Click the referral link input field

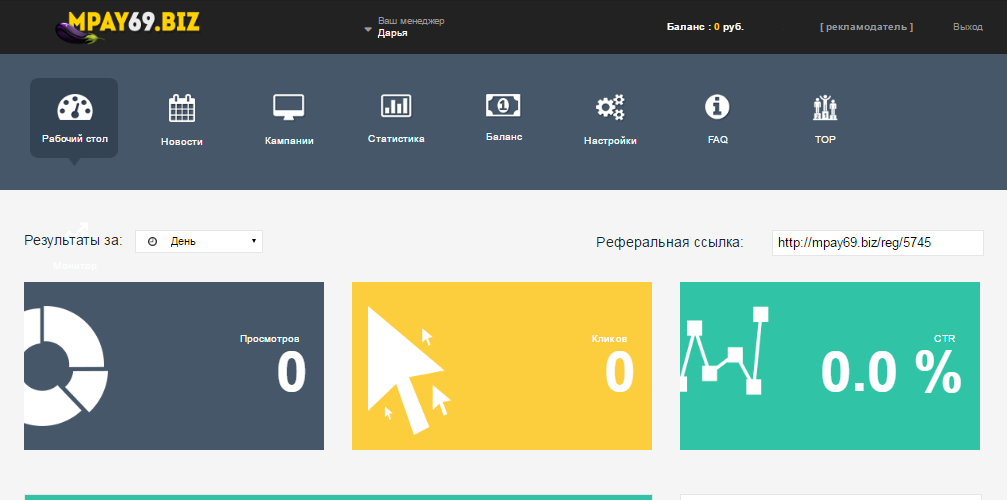click(x=877, y=243)
